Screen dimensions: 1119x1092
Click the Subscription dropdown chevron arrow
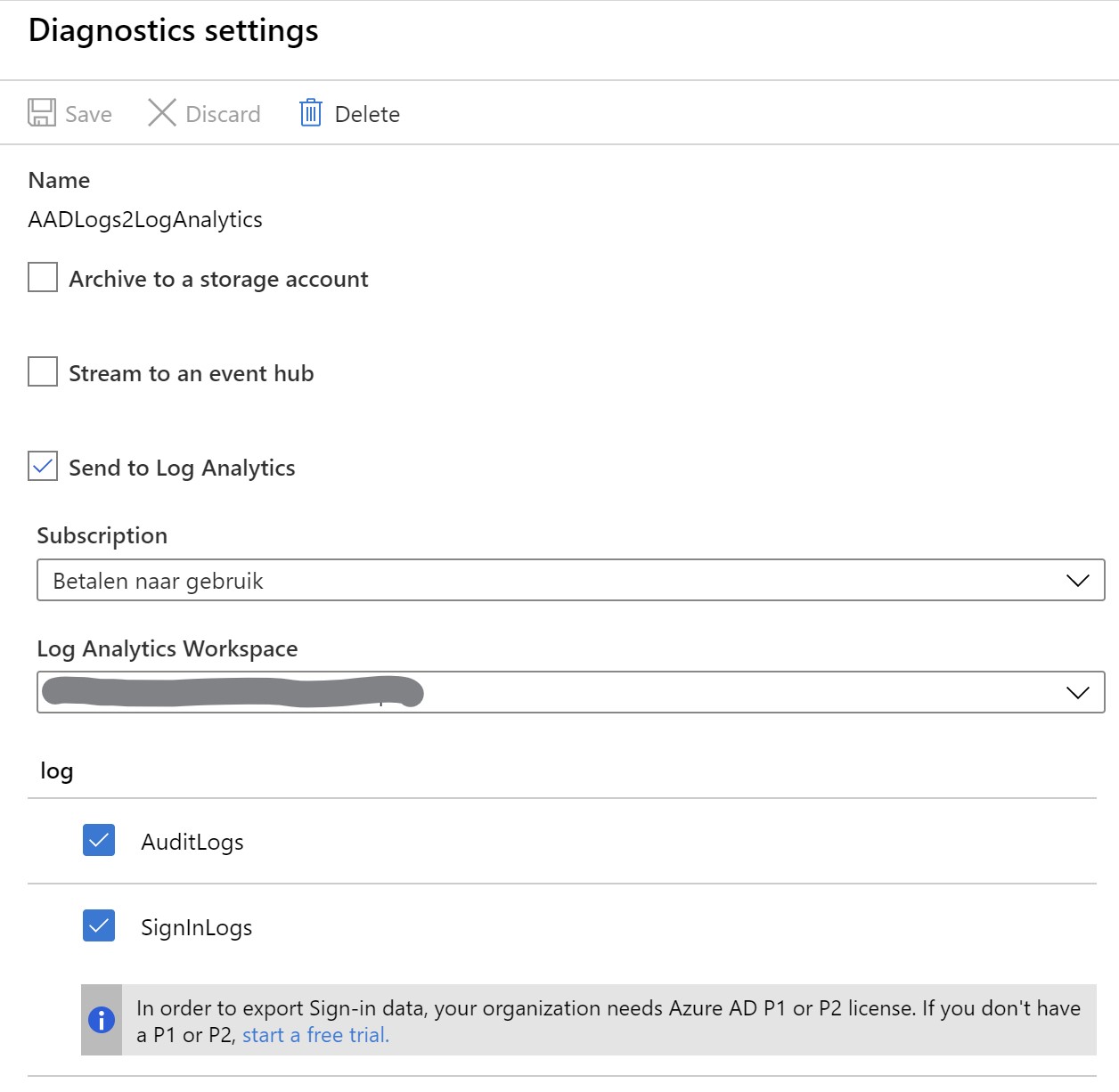point(1078,581)
